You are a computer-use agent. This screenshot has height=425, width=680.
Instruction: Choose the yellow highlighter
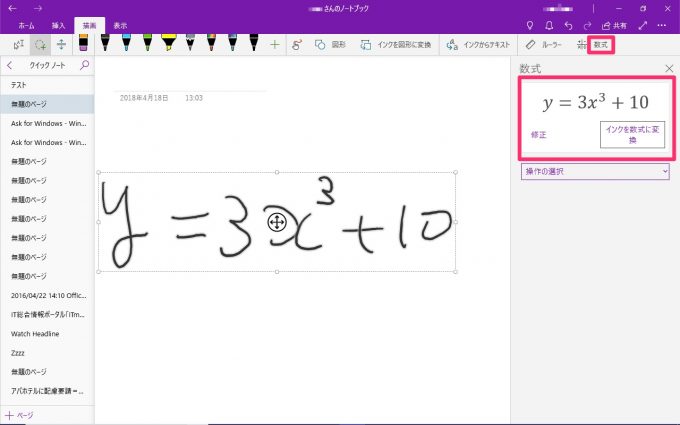(168, 43)
